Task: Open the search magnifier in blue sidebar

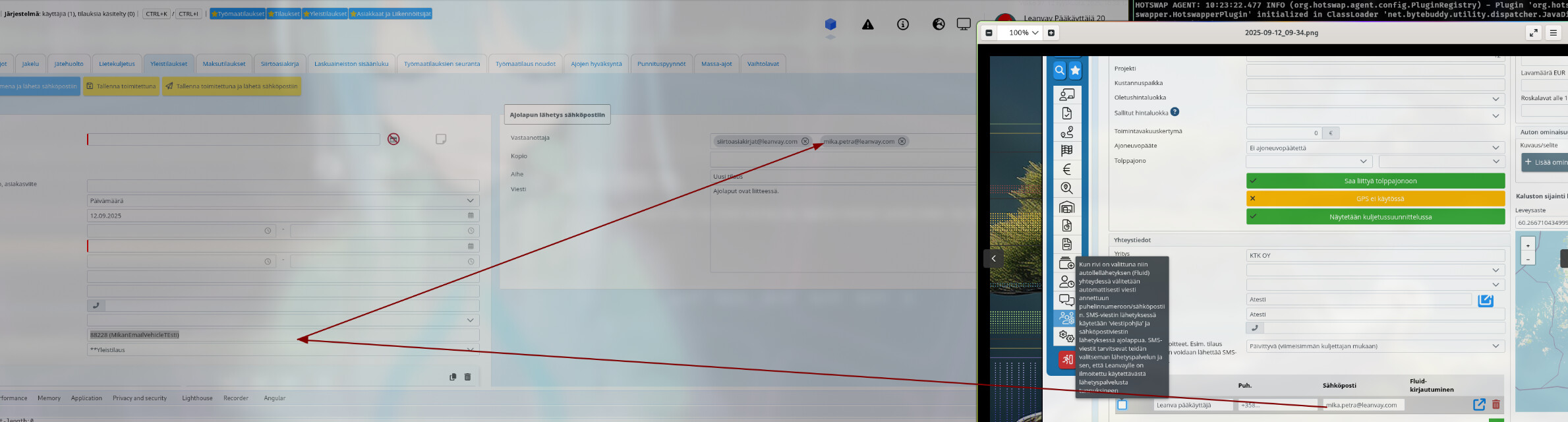Action: click(1059, 71)
